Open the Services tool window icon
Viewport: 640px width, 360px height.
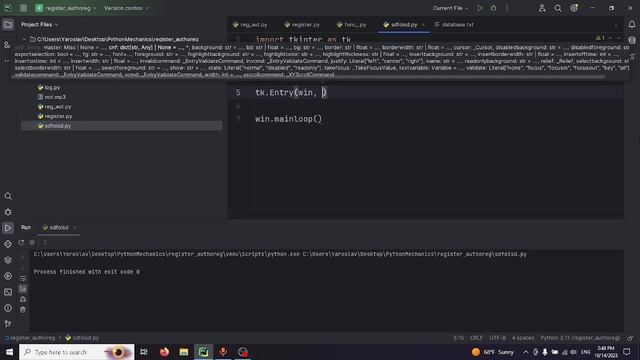pos(8,276)
